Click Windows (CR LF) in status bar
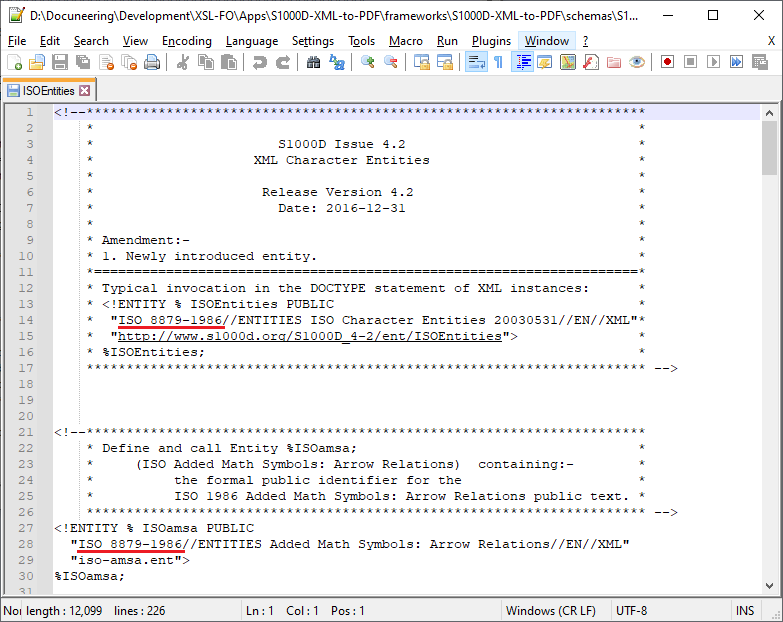This screenshot has width=783, height=622. (550, 611)
